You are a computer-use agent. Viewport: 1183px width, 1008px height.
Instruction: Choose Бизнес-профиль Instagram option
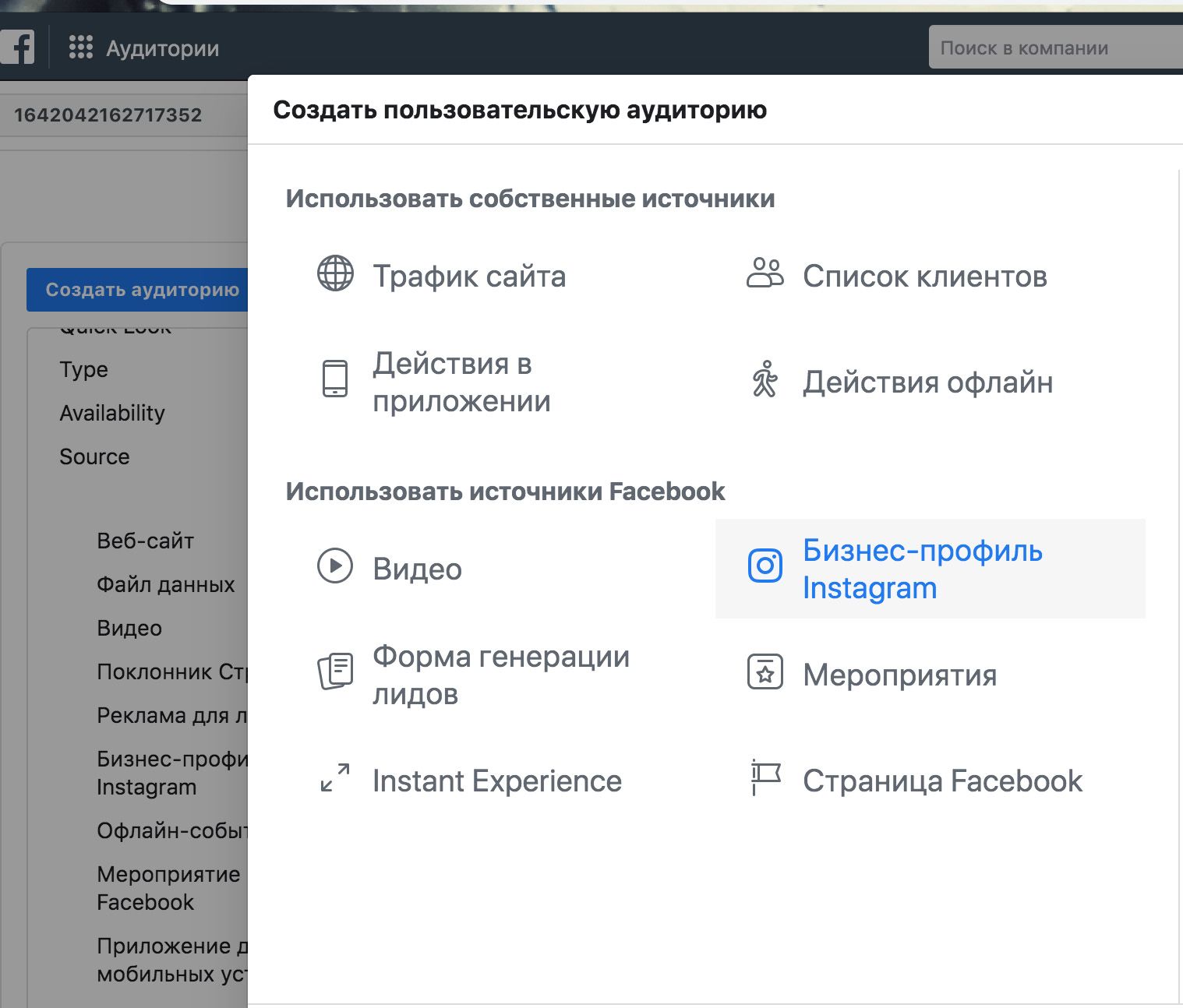tap(931, 569)
